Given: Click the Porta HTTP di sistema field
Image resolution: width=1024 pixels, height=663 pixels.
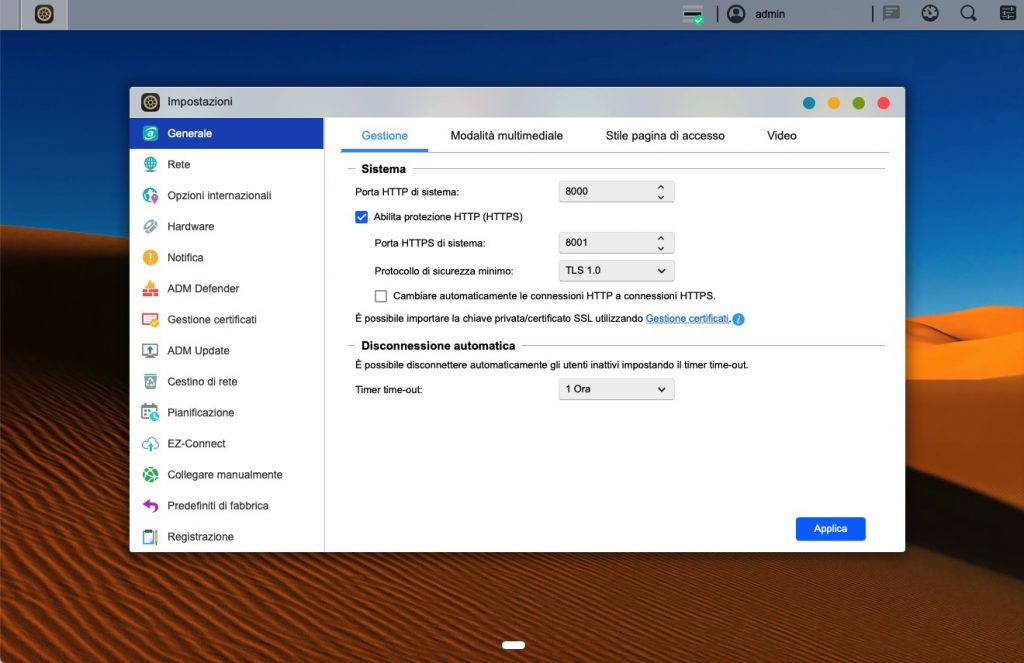Looking at the screenshot, I should 605,191.
